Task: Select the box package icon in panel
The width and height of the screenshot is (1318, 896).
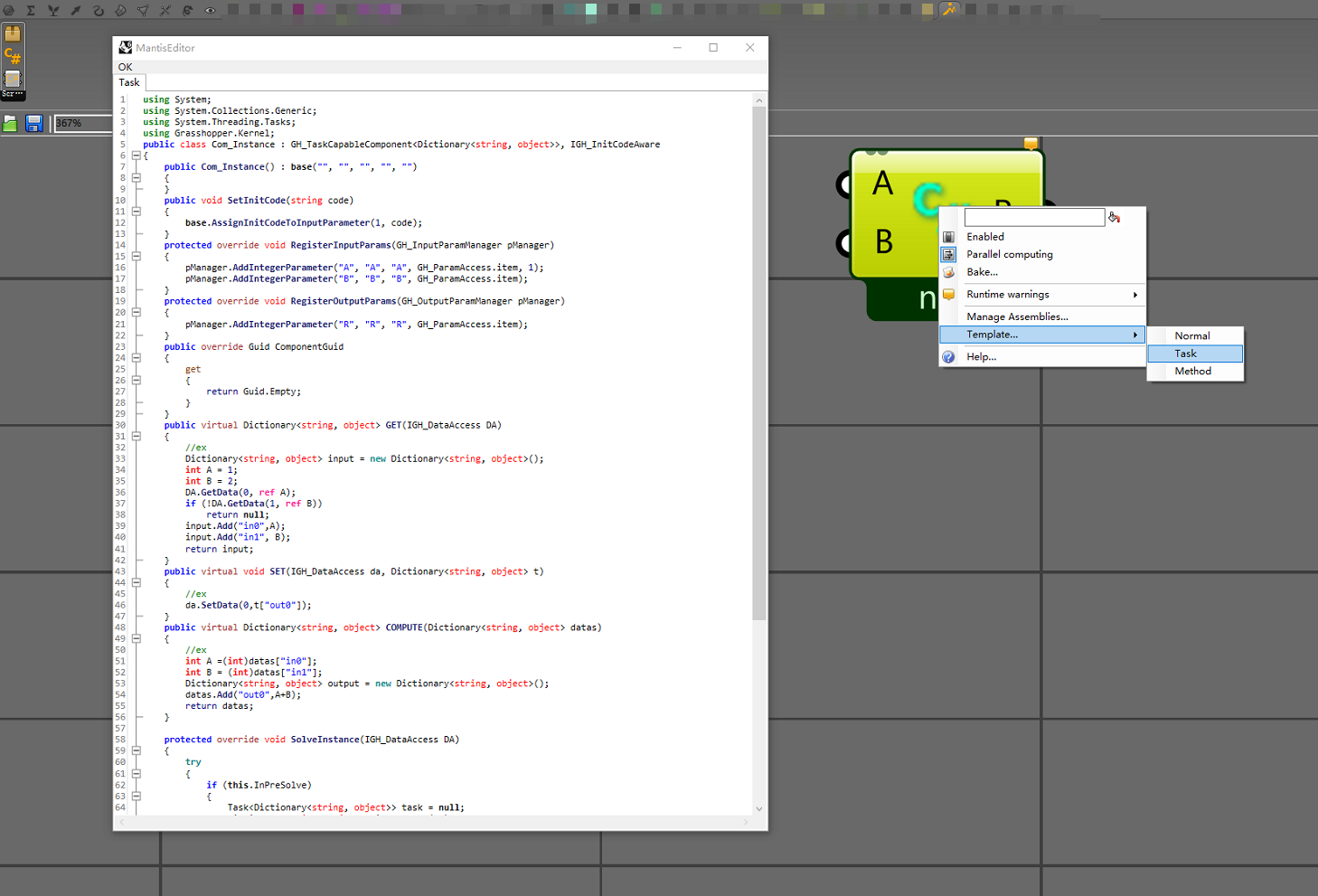Action: point(13,34)
